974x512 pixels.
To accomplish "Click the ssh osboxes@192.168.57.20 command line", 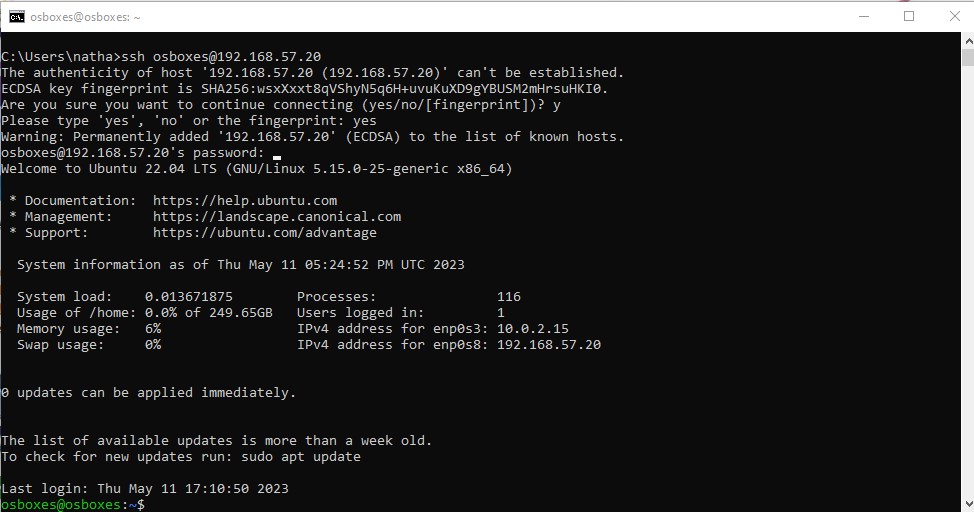I will click(161, 57).
